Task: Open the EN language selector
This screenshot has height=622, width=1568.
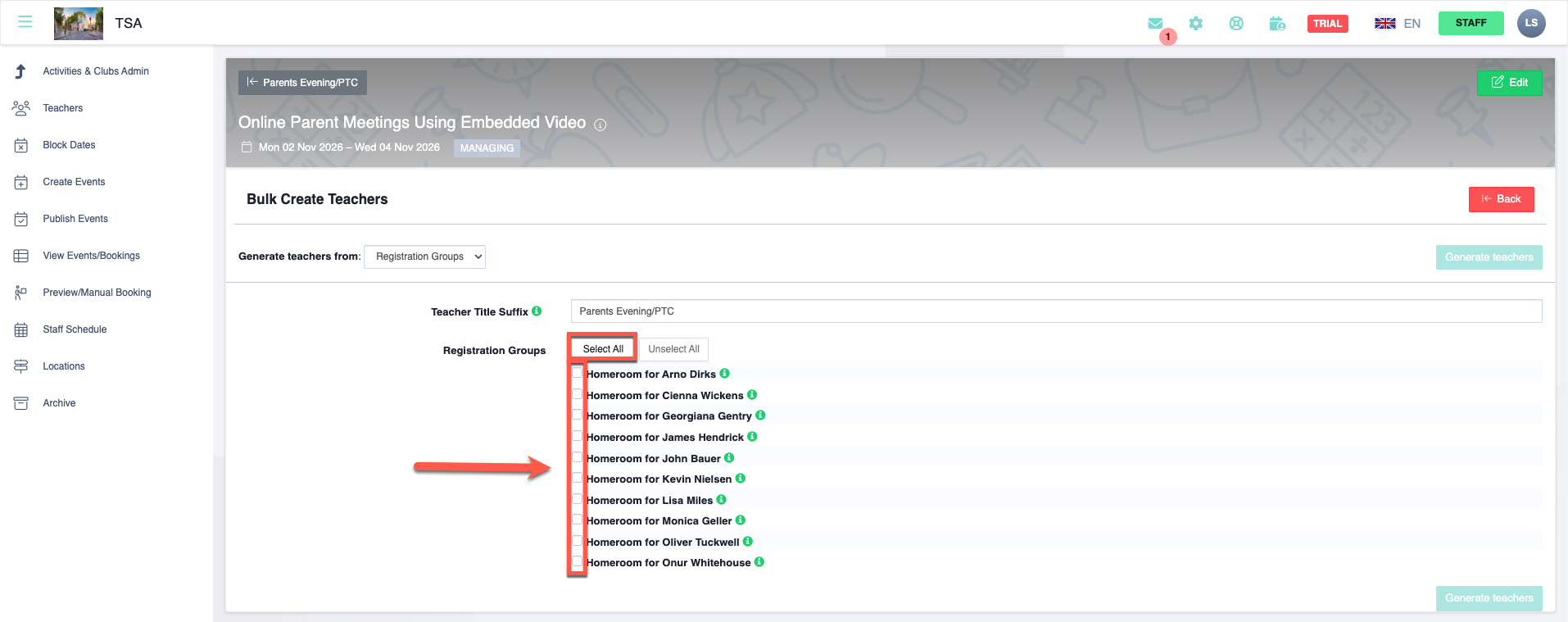Action: pyautogui.click(x=1398, y=24)
